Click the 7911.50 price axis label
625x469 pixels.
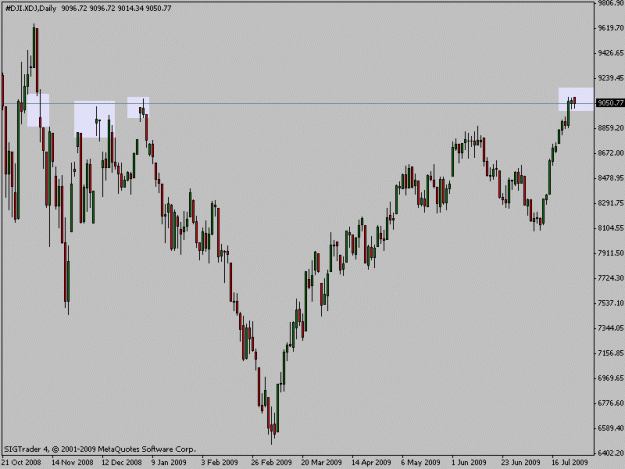610,253
